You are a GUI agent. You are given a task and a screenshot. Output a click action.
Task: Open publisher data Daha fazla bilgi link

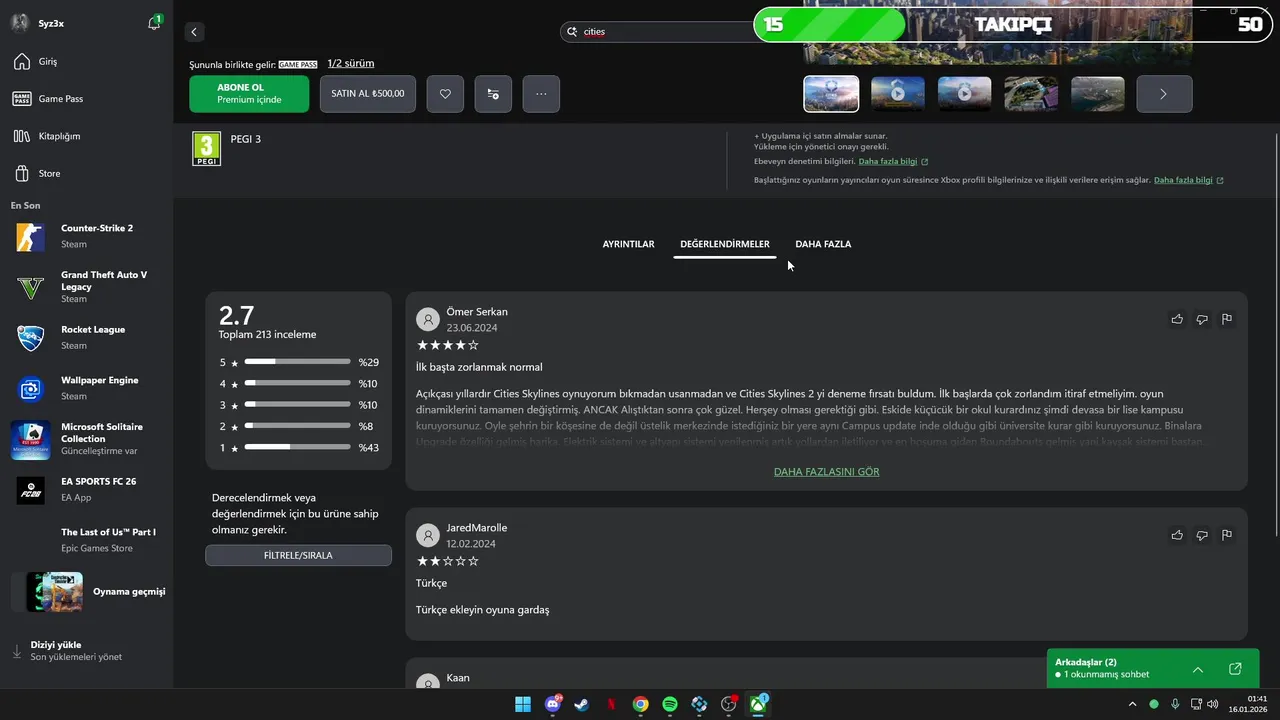pos(1188,180)
